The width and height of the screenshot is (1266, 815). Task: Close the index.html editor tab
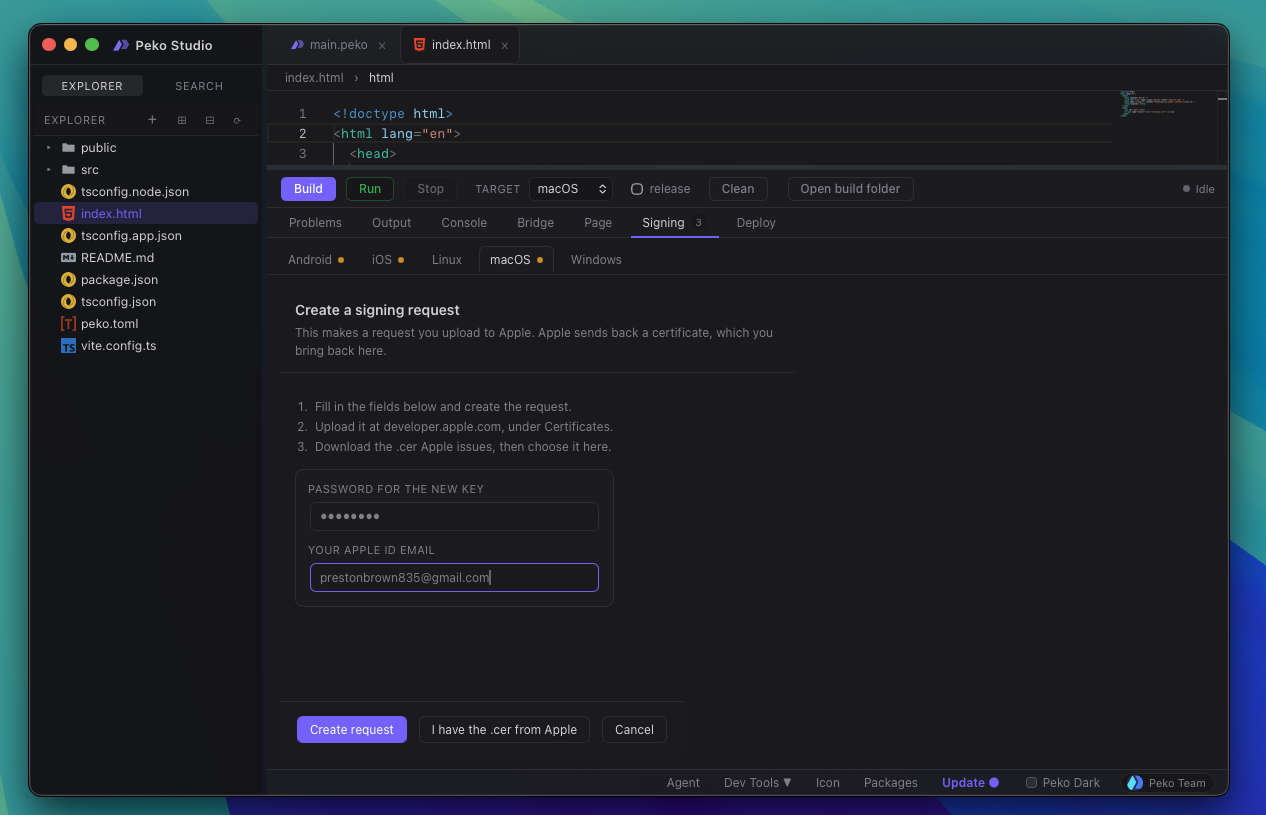[505, 46]
